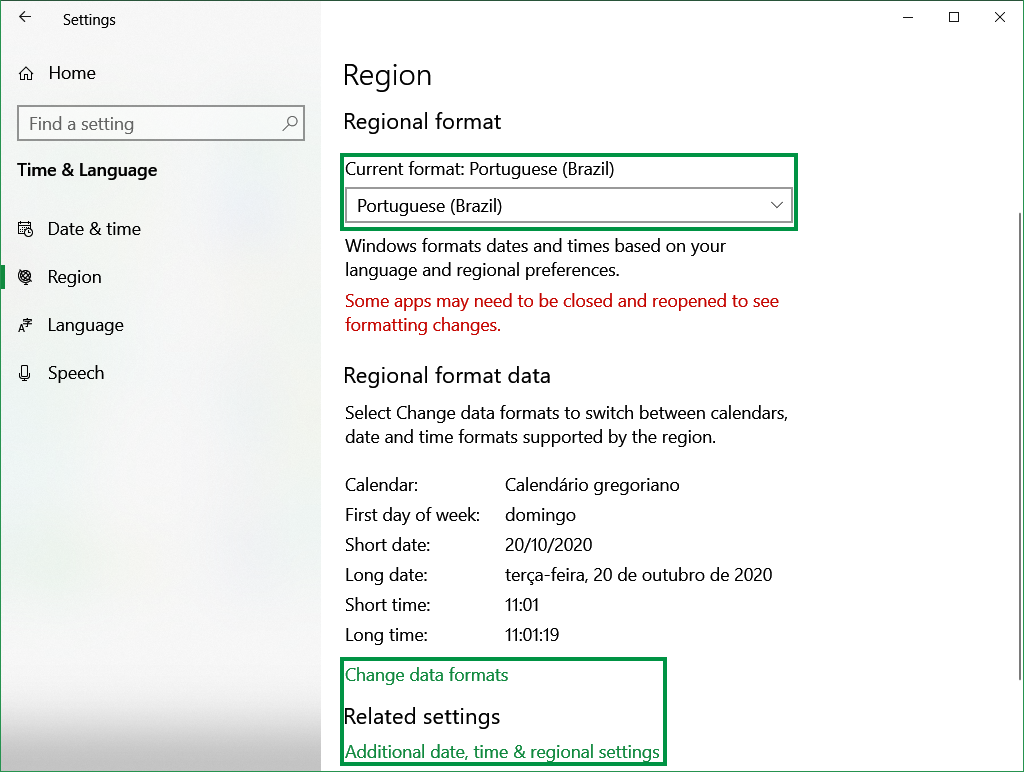The height and width of the screenshot is (772, 1024).
Task: Click the back arrow at top left
Action: point(24,18)
